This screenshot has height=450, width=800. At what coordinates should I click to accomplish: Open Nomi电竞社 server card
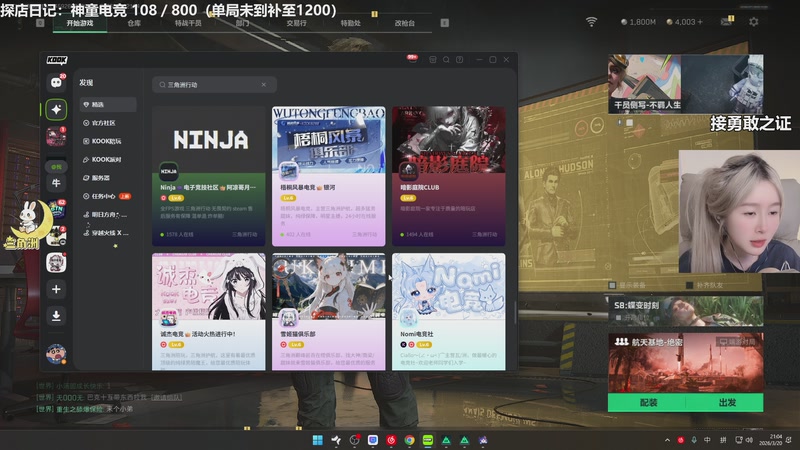click(x=448, y=312)
